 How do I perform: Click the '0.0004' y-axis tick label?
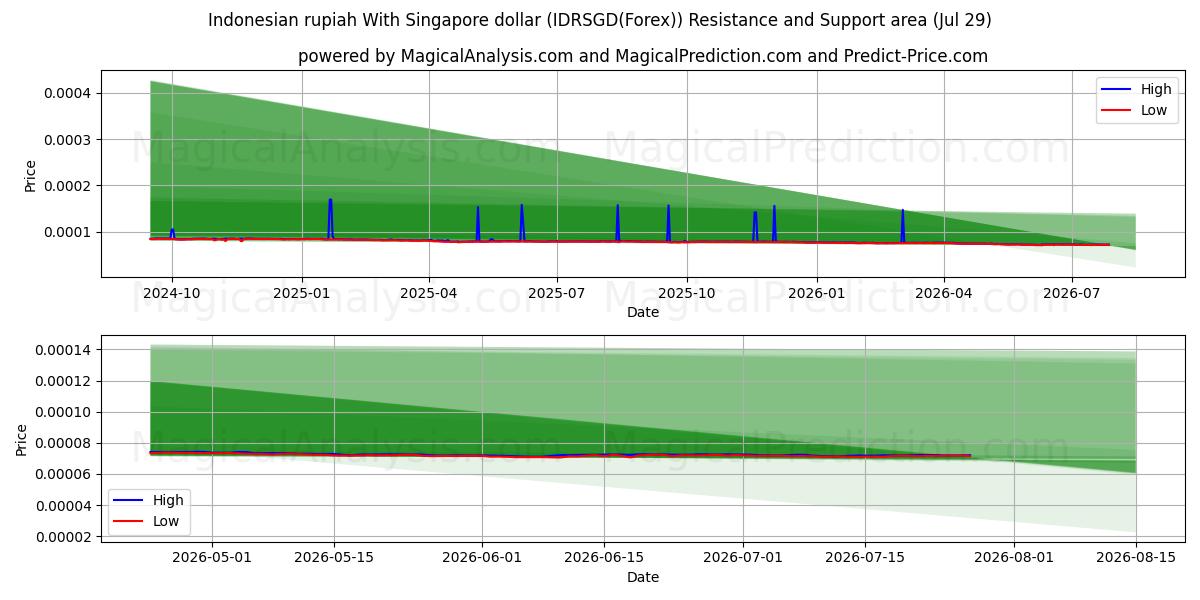(69, 93)
